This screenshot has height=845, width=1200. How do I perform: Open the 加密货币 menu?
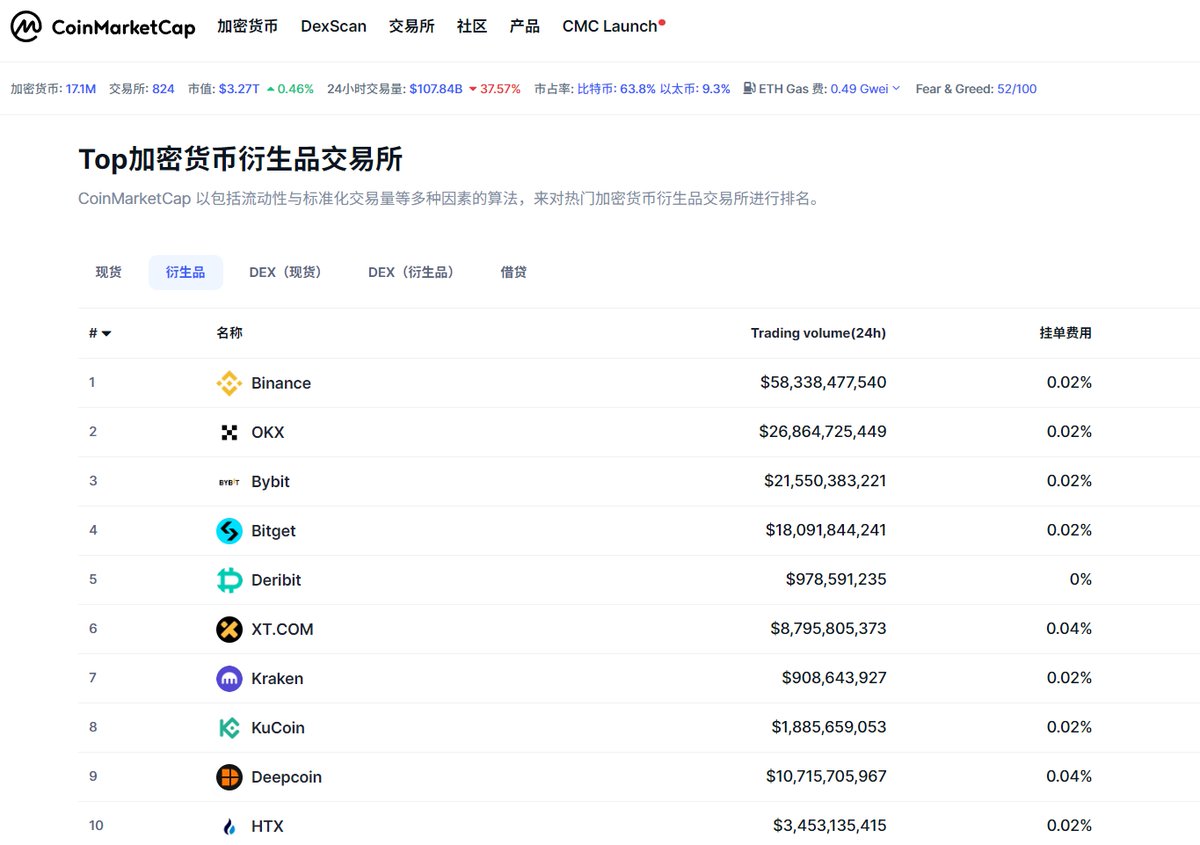coord(247,27)
